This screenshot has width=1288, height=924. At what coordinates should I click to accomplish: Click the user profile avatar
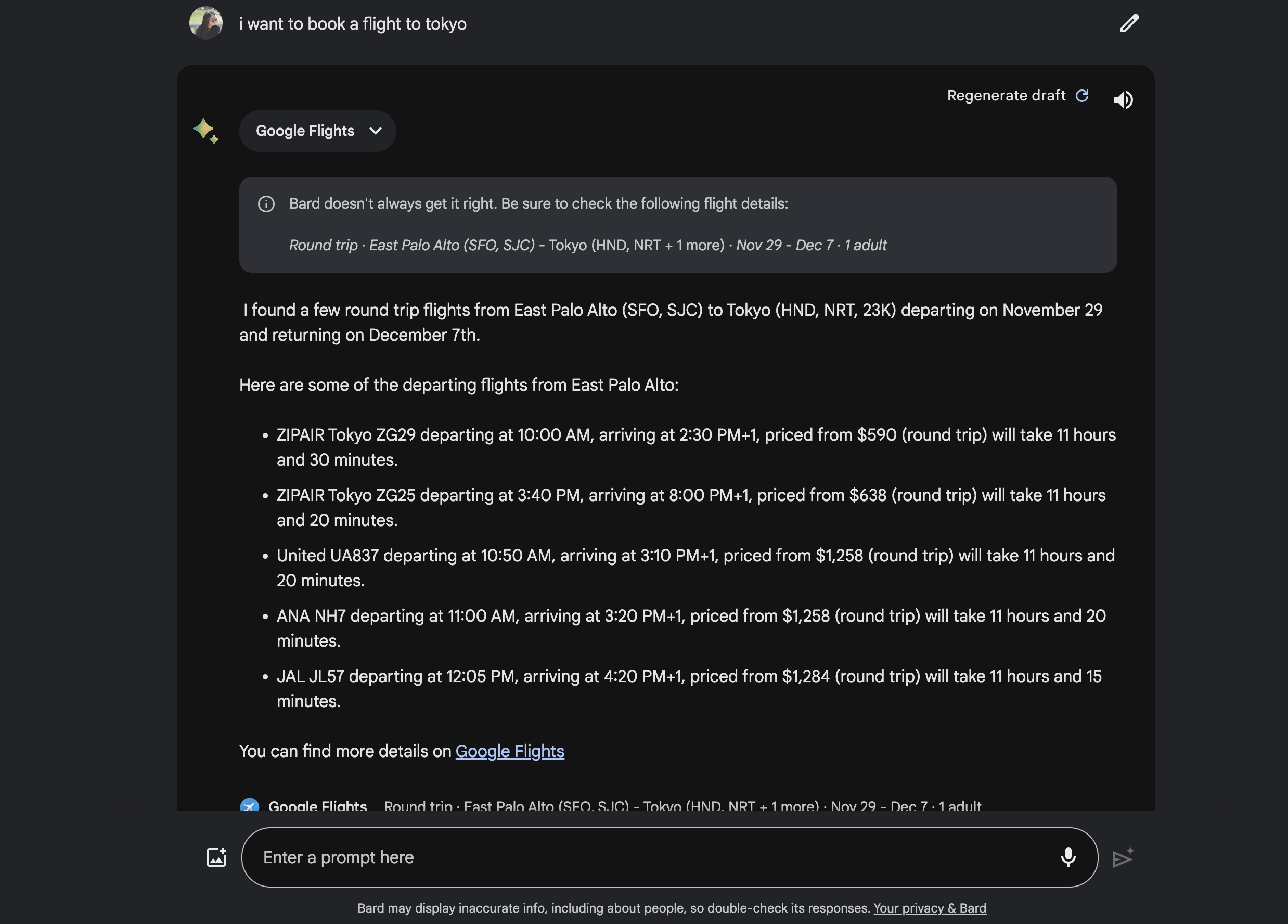pyautogui.click(x=205, y=23)
